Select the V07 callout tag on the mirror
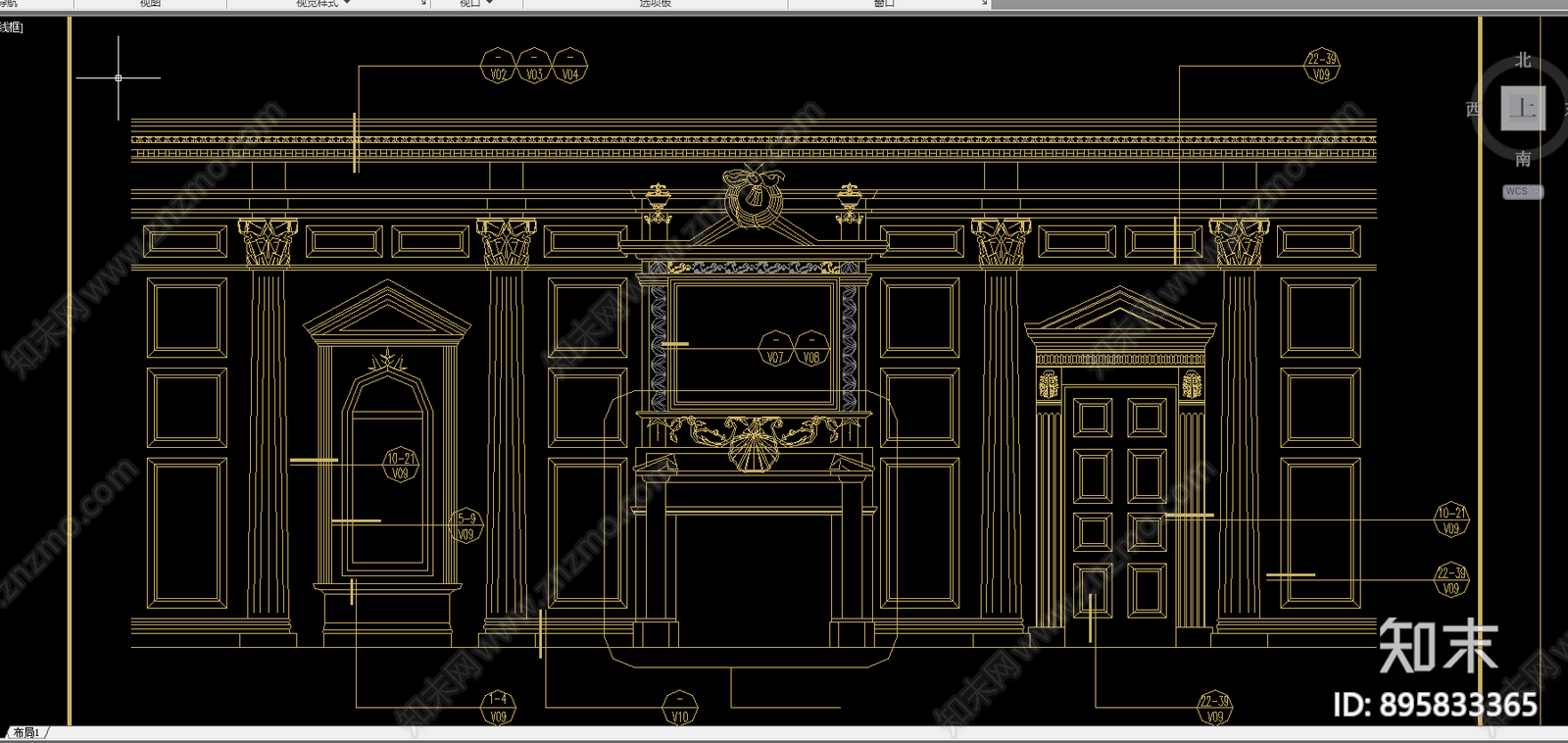This screenshot has width=1568, height=743. 775,349
